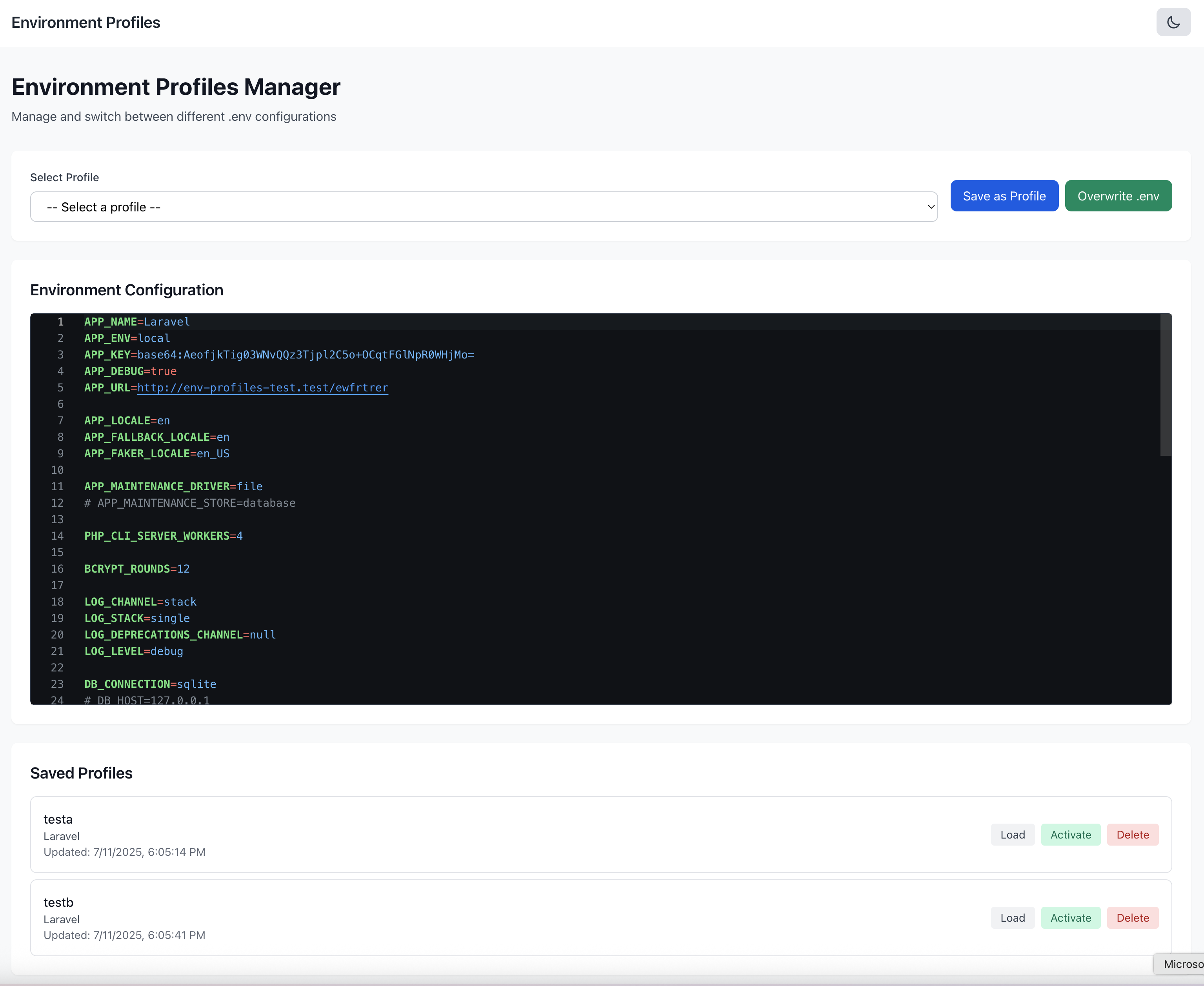Load the testb profile
This screenshot has height=986, width=1204.
point(1012,917)
